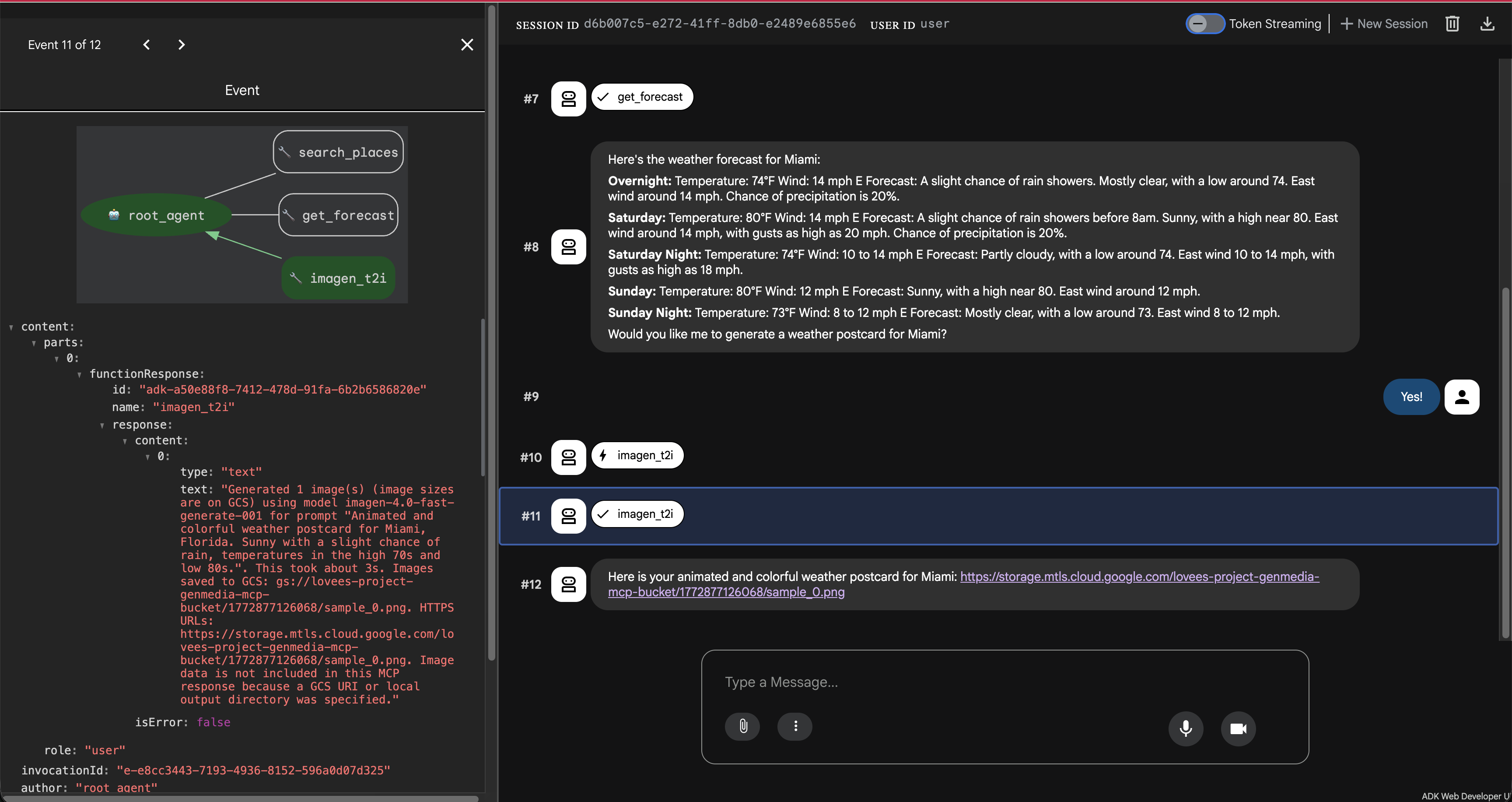Viewport: 1512px width, 802px height.
Task: Collapse the functionResponse tree node
Action: (x=79, y=375)
